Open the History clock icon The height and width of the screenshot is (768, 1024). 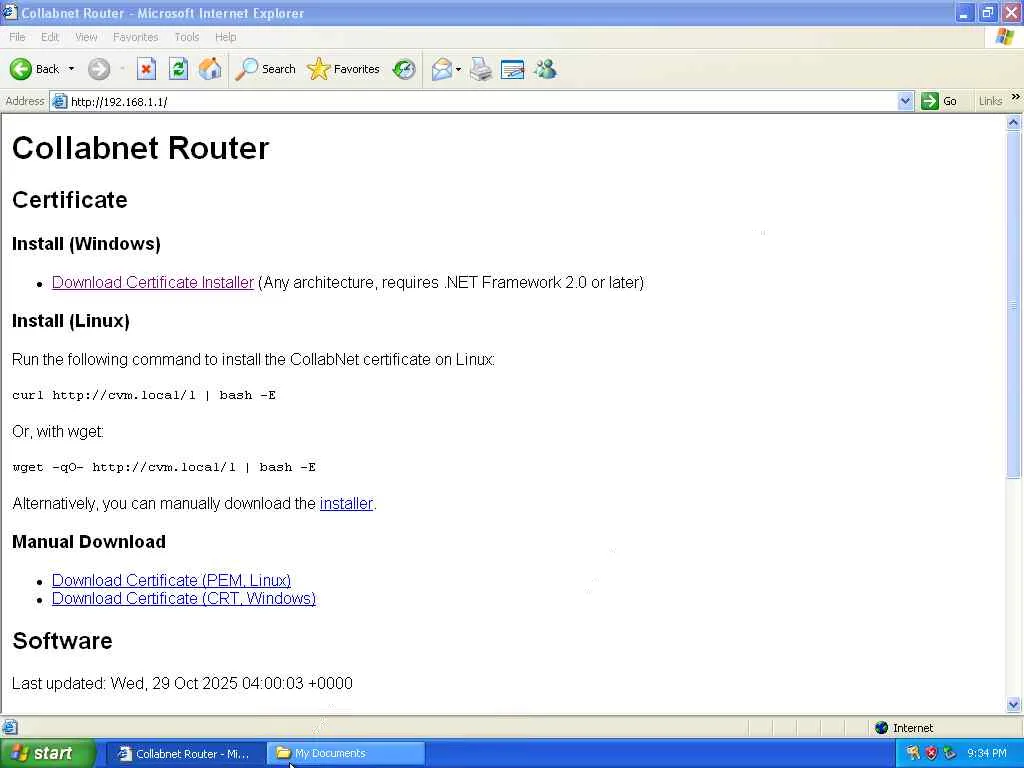(404, 69)
